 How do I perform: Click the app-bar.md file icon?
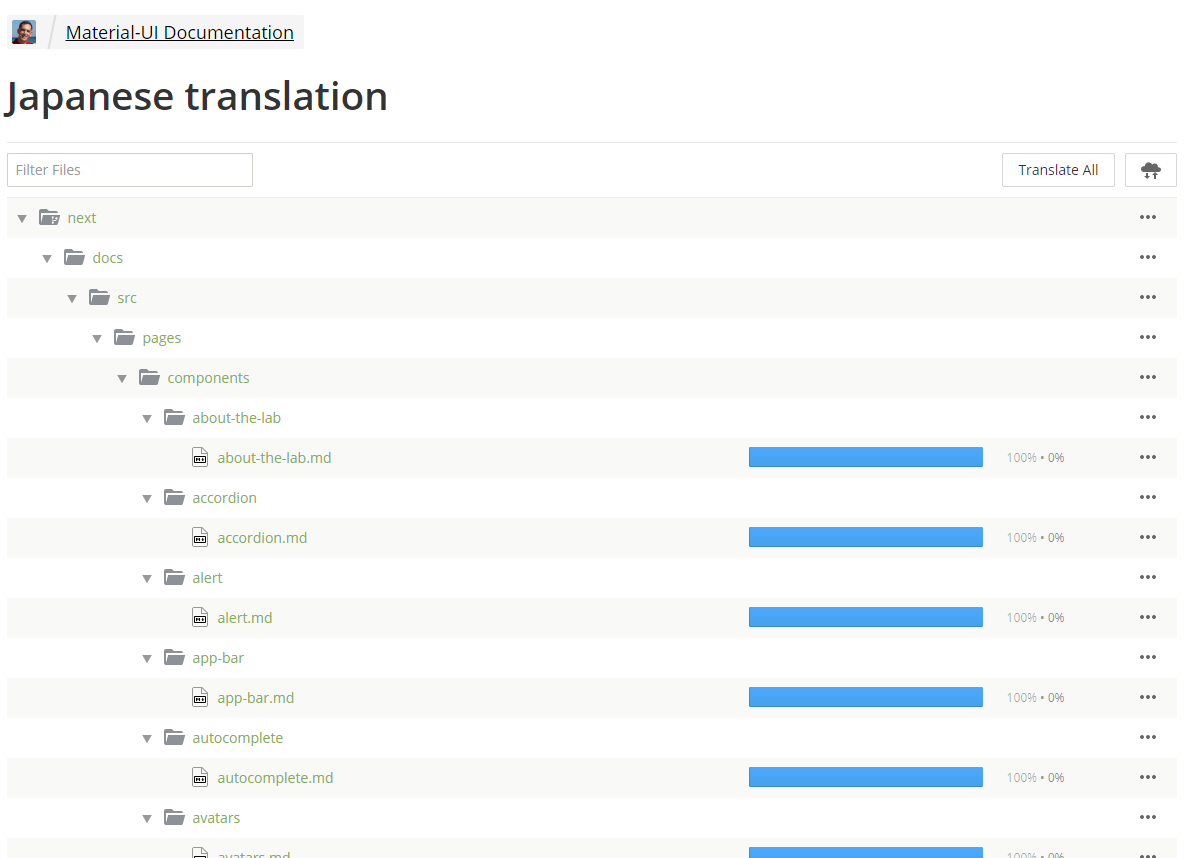coord(200,697)
